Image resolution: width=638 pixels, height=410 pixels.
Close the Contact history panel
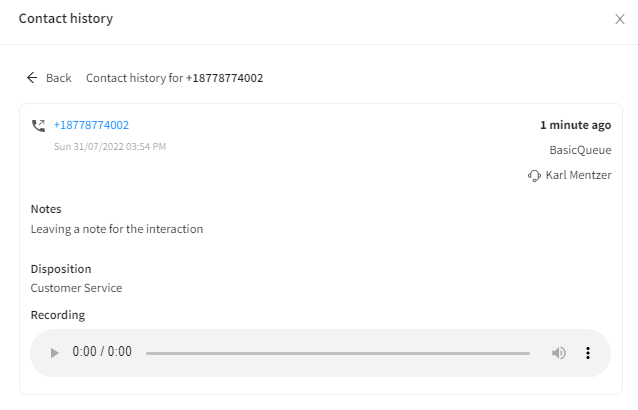point(620,19)
